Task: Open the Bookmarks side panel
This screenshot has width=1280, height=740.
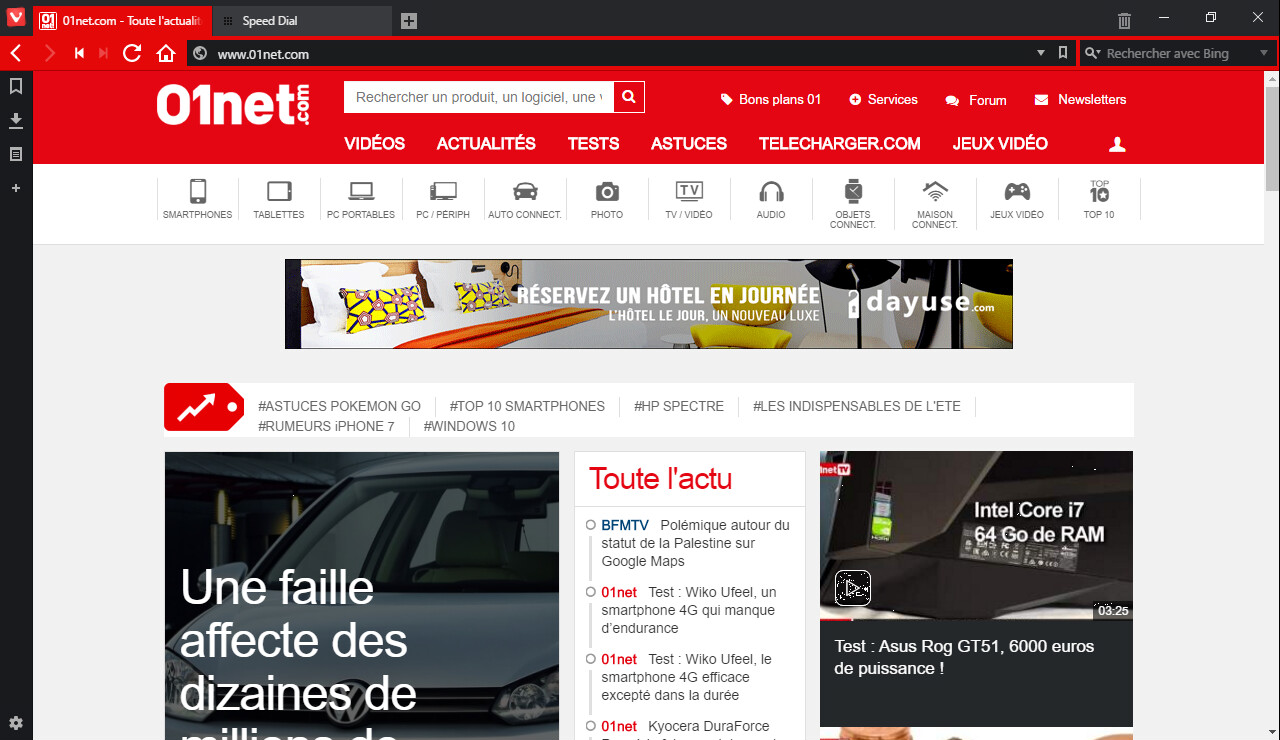Action: point(16,87)
